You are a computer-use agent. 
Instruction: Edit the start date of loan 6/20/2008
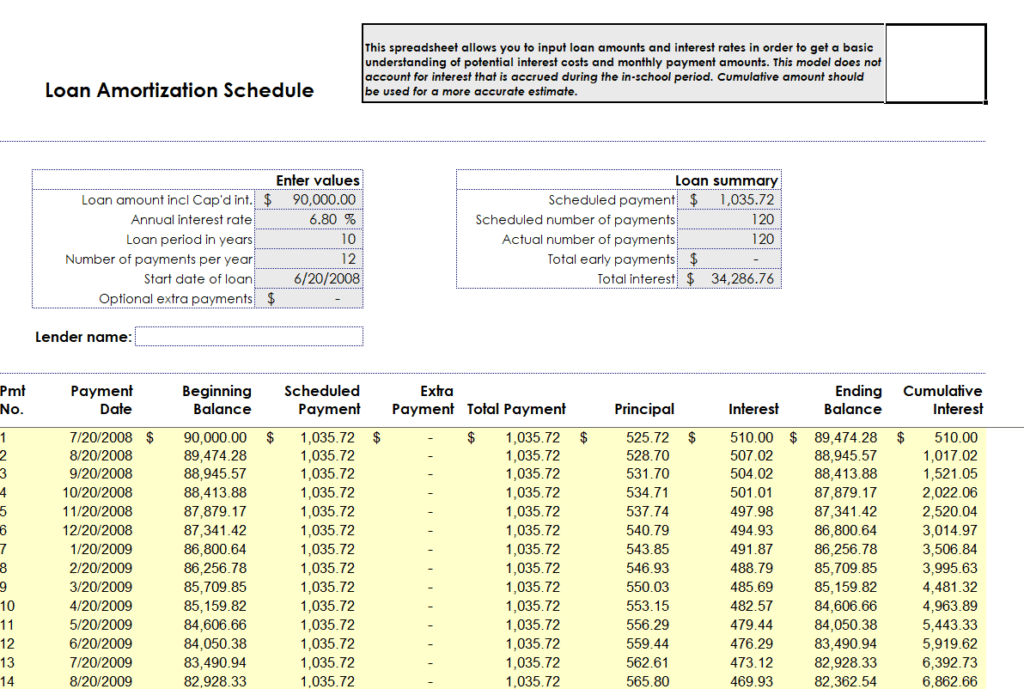tap(308, 278)
